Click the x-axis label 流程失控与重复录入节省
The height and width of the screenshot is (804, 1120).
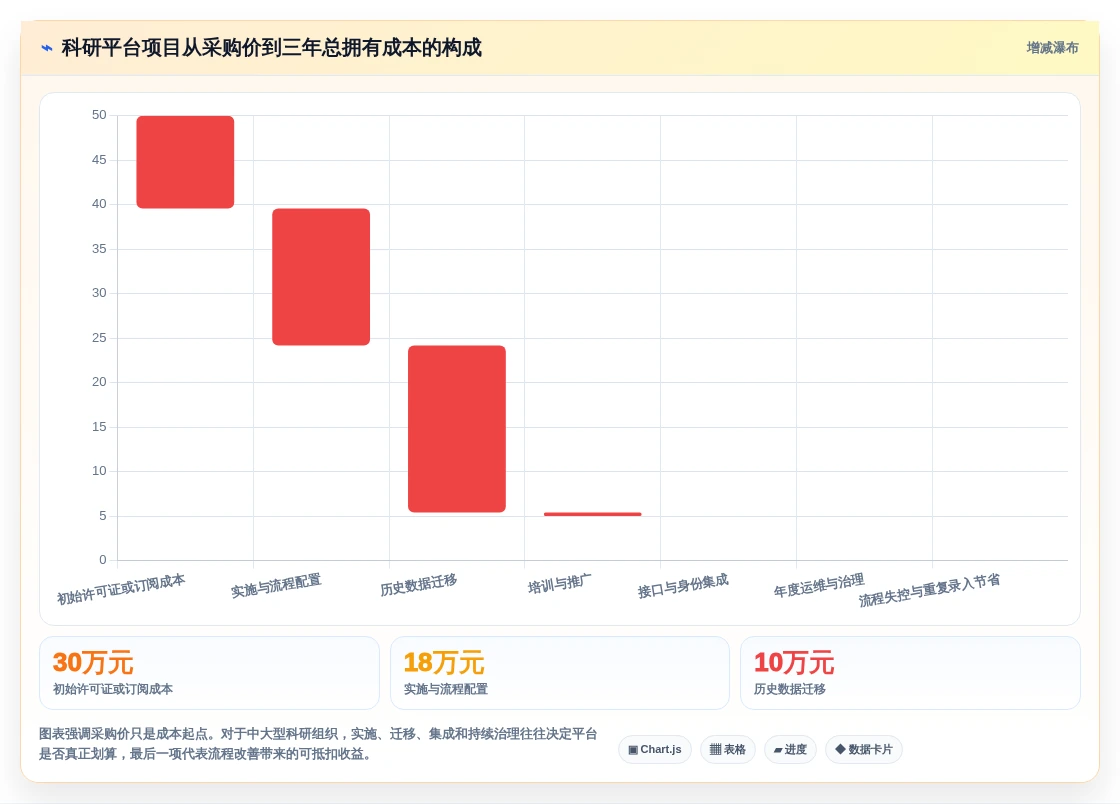coord(929,591)
